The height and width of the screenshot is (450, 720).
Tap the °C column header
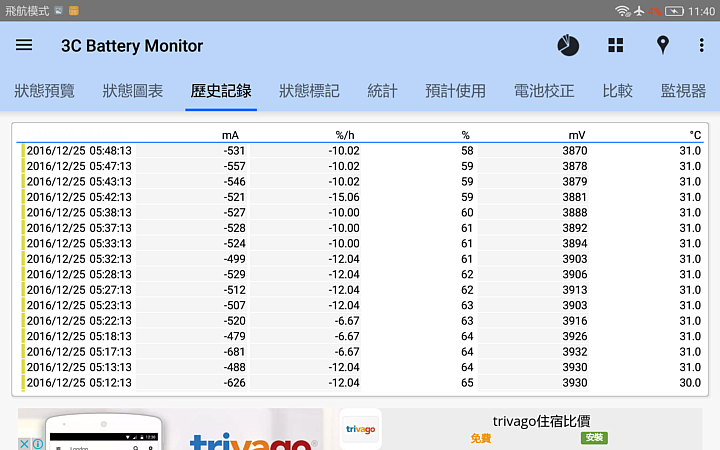point(695,135)
